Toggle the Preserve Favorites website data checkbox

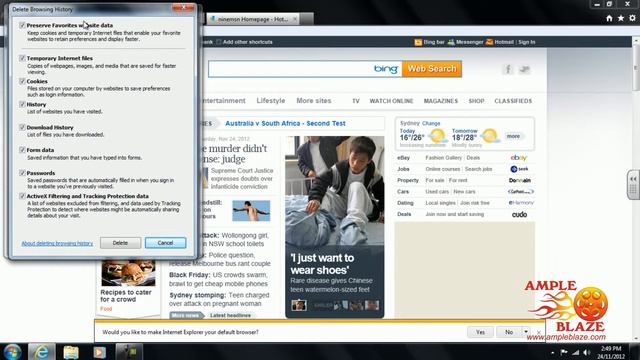point(22,25)
